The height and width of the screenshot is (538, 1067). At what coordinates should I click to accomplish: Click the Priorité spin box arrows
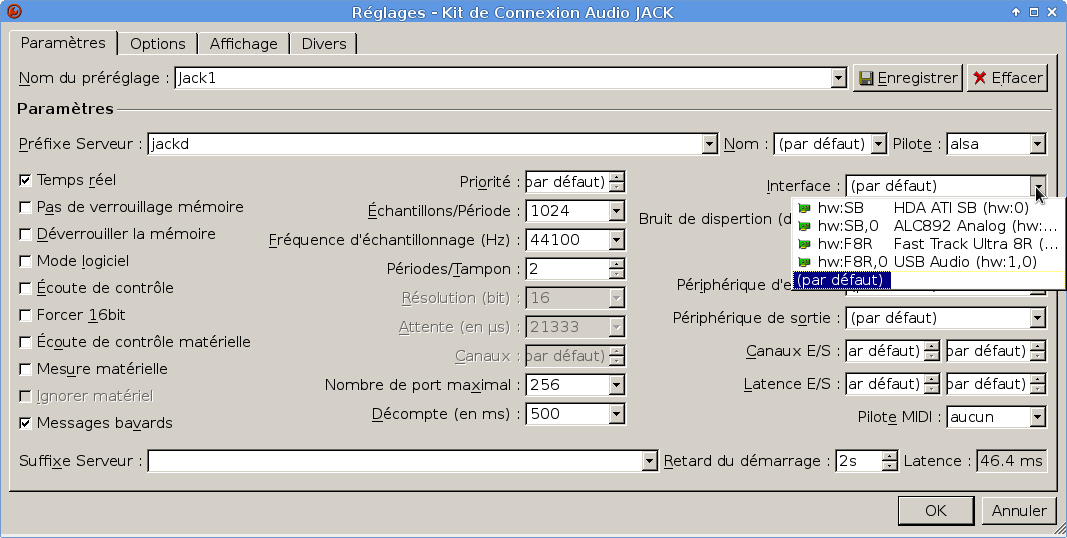(617, 182)
